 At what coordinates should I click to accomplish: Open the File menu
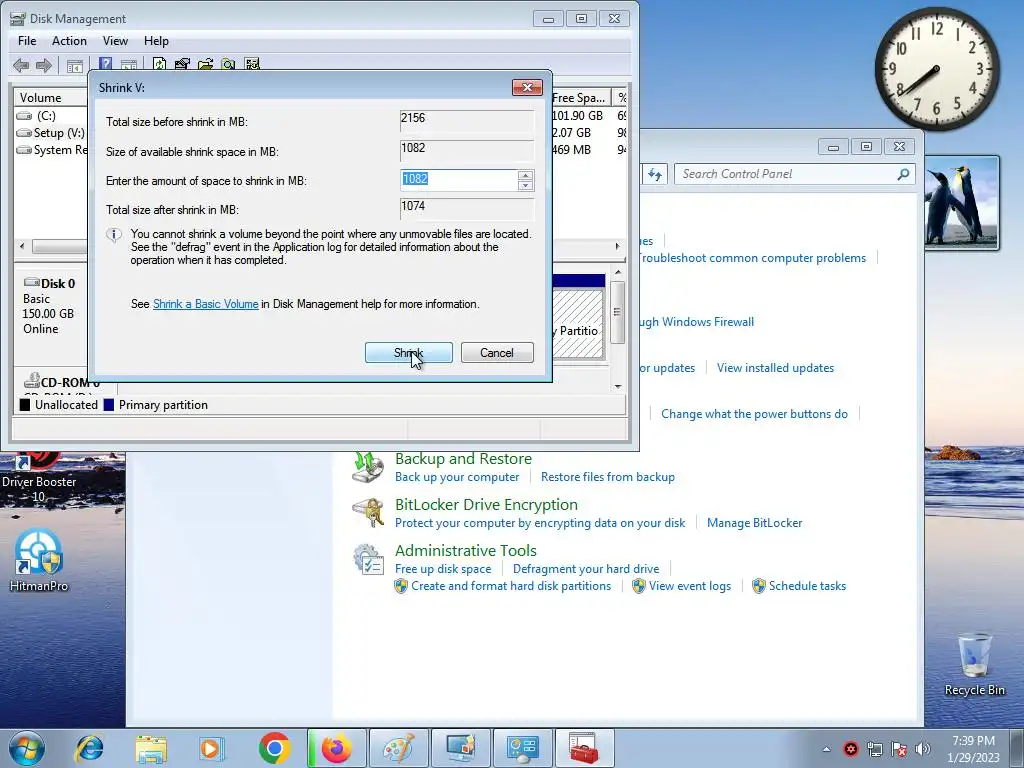27,40
